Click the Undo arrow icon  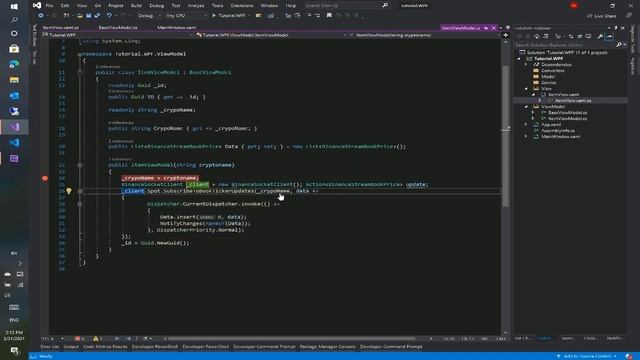109,16
